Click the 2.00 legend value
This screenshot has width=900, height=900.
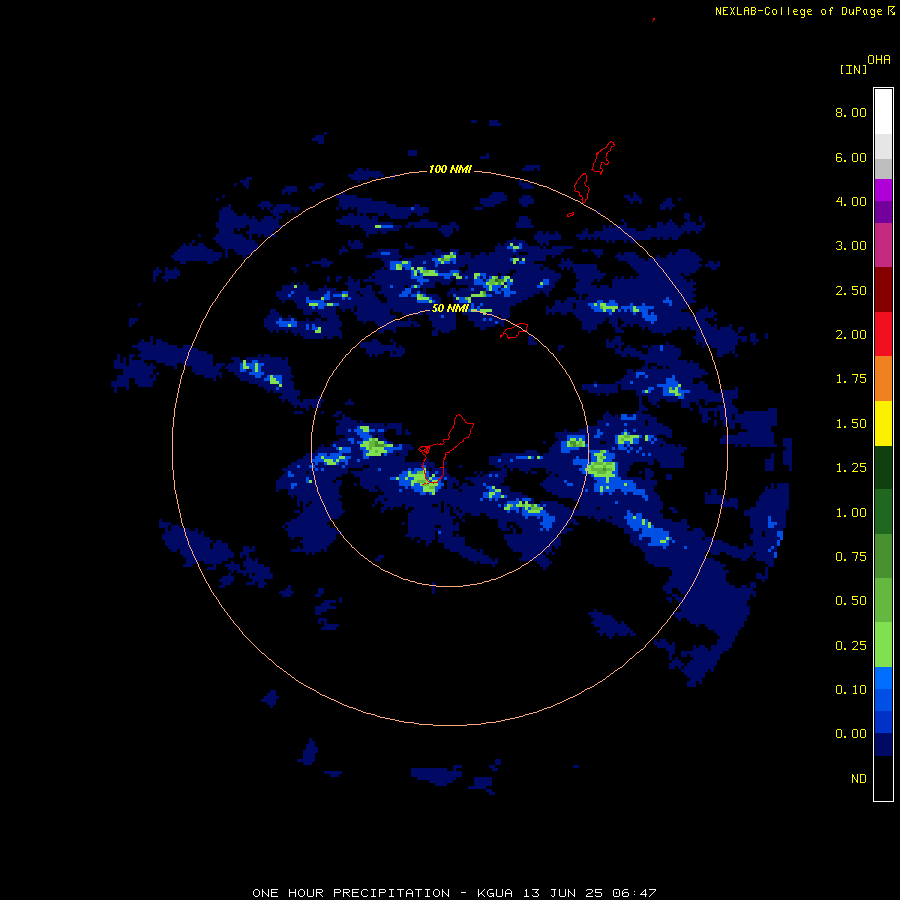851,335
